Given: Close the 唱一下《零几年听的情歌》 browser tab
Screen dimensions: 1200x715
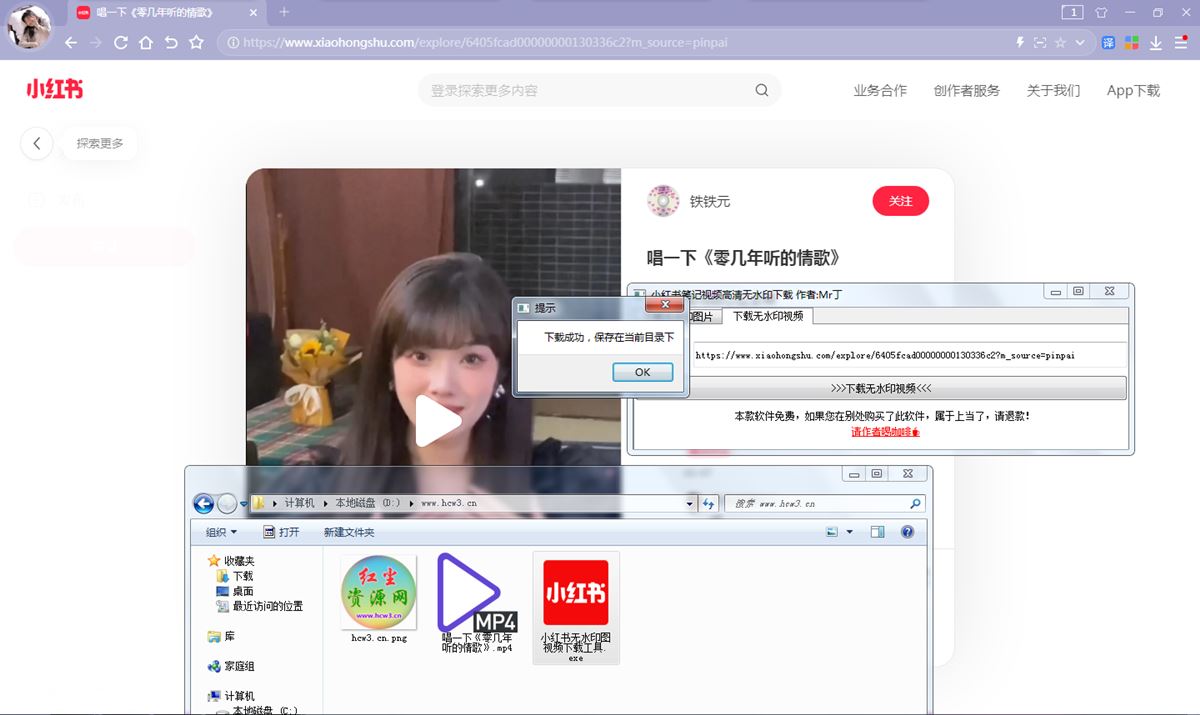Looking at the screenshot, I should pyautogui.click(x=254, y=13).
